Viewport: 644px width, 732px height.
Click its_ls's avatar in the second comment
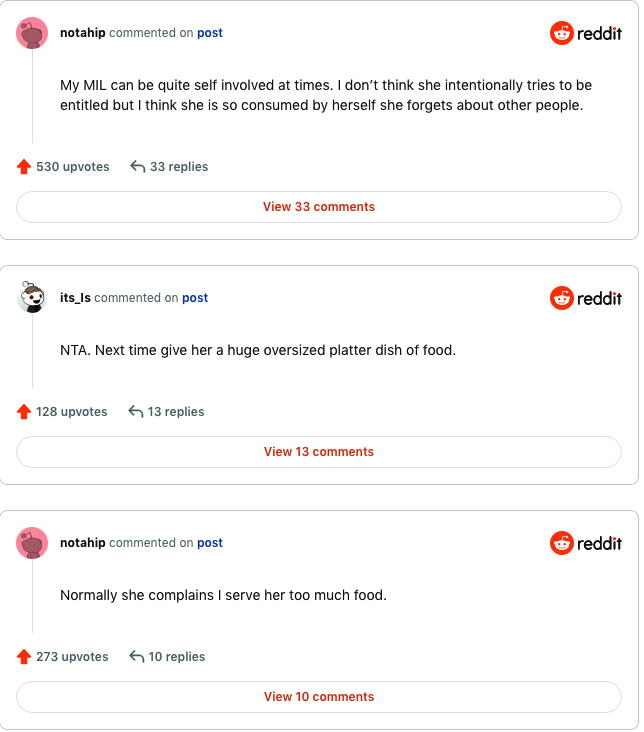point(32,298)
